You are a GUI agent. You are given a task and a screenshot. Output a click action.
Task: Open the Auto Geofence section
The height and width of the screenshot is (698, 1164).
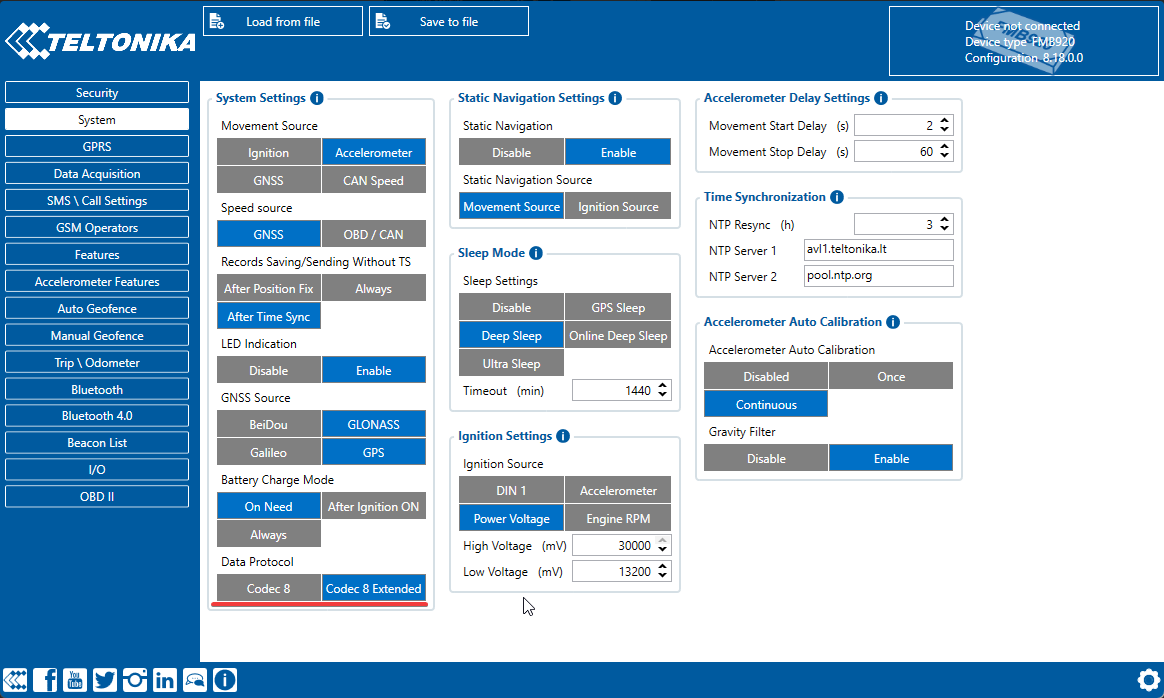97,309
